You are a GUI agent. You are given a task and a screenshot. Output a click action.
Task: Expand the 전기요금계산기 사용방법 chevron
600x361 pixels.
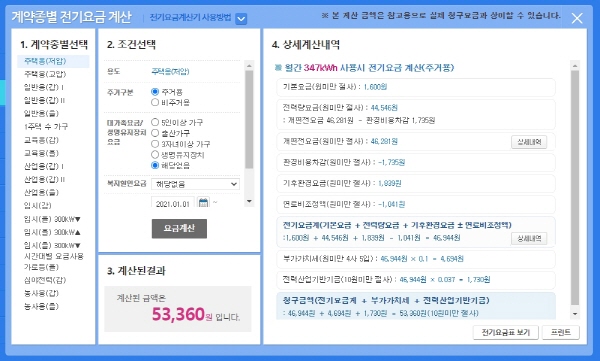[x=241, y=18]
